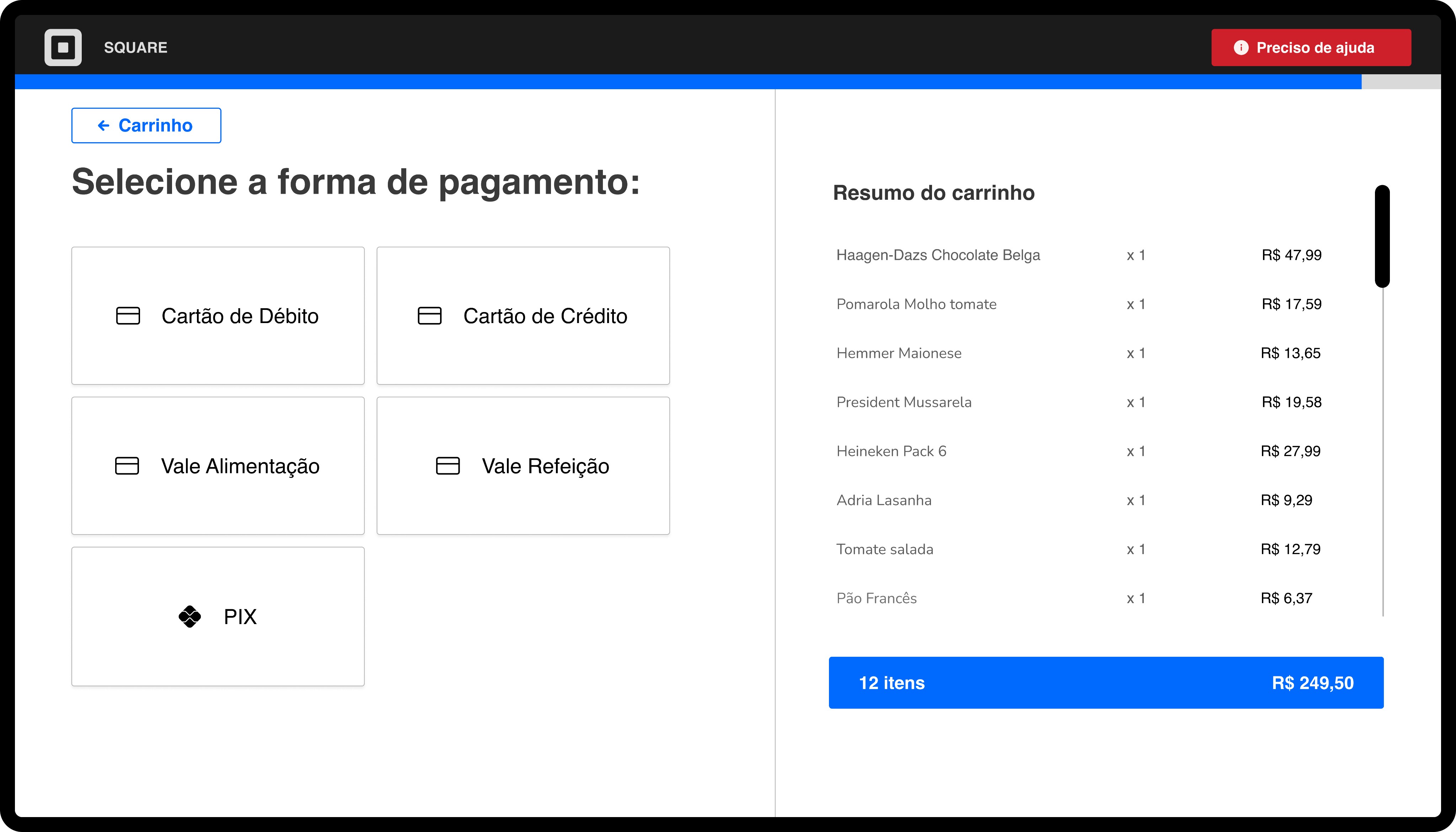
Task: Pick Vale Refeição as payment method
Action: [x=523, y=466]
